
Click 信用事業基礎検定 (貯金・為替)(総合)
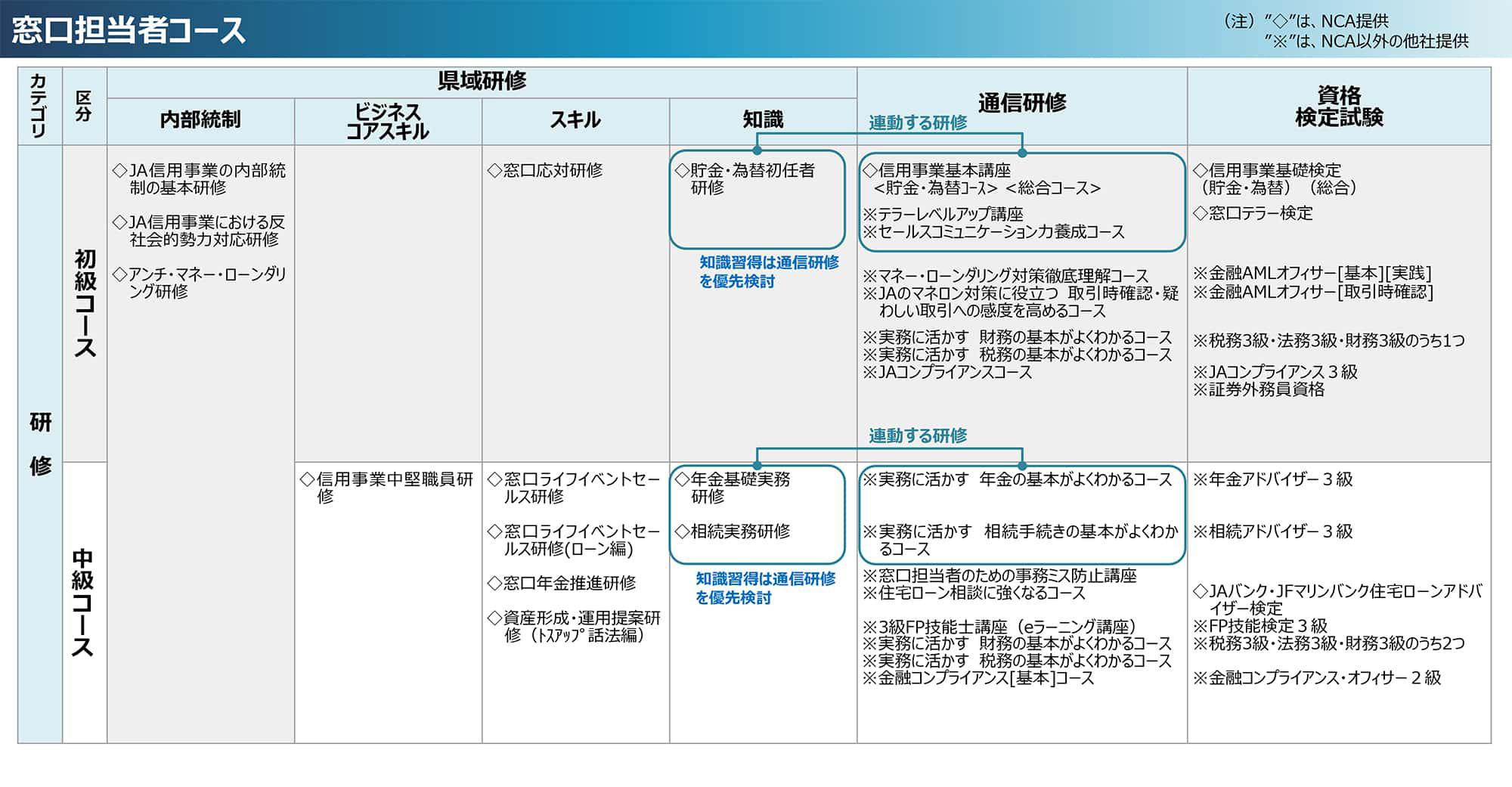tap(1275, 179)
